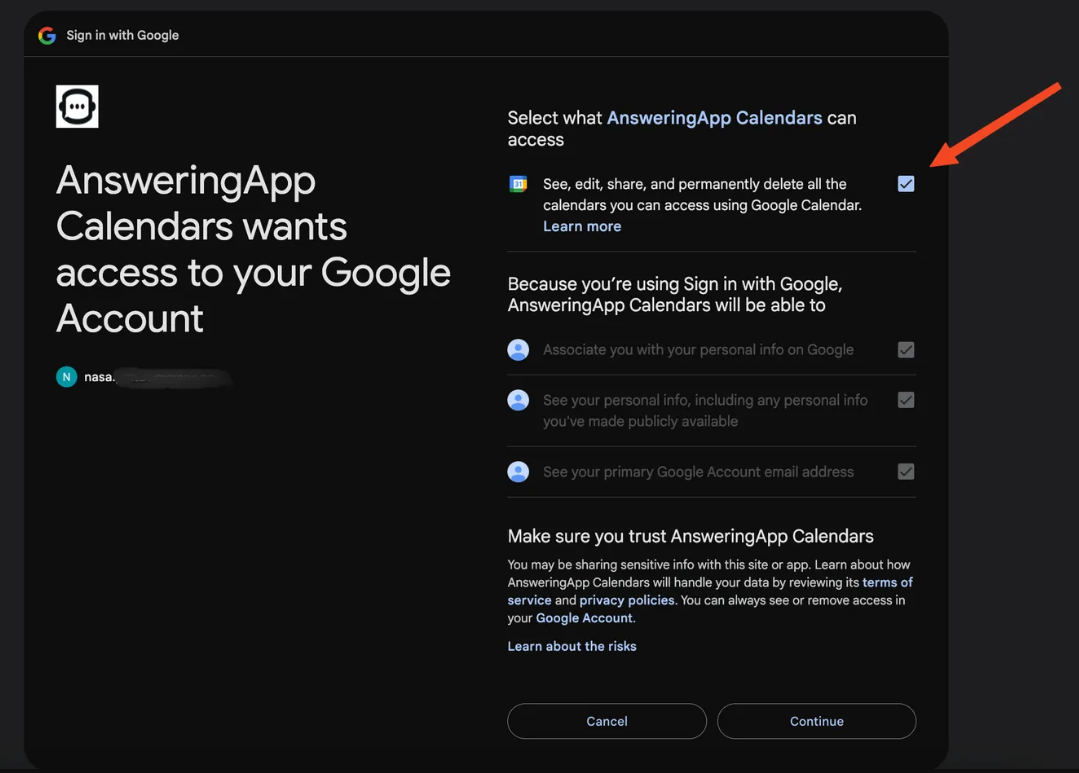
Task: Click profile icon beside See your personal info
Action: pyautogui.click(x=518, y=400)
